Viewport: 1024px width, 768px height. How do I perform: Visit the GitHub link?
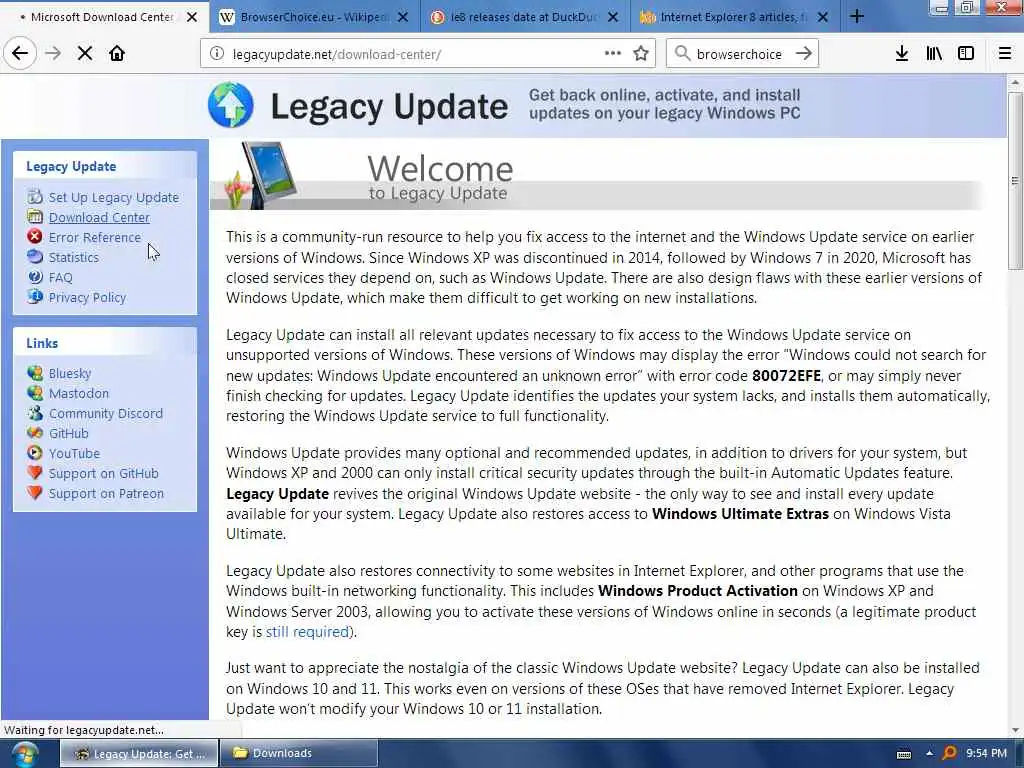click(69, 433)
